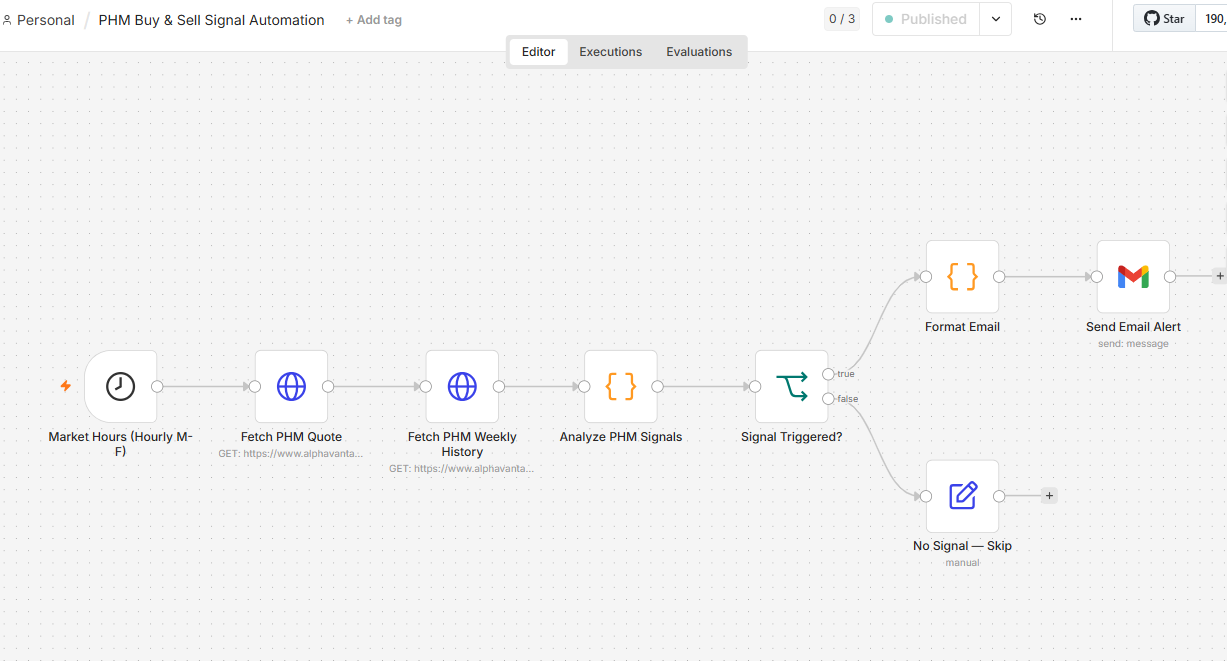1227x661 pixels.
Task: Click the GET URL subtitle under Fetch PHM Quote
Action: tap(291, 454)
